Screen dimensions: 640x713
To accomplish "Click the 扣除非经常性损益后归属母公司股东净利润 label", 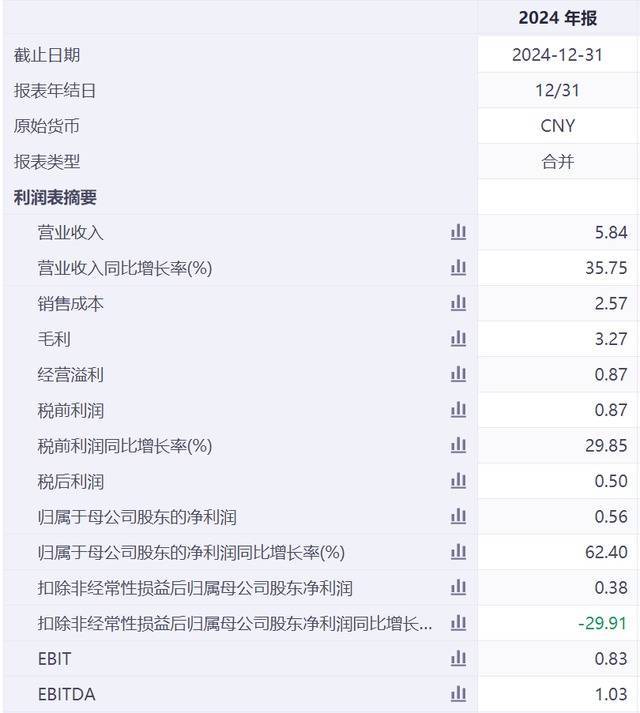I will point(195,588).
